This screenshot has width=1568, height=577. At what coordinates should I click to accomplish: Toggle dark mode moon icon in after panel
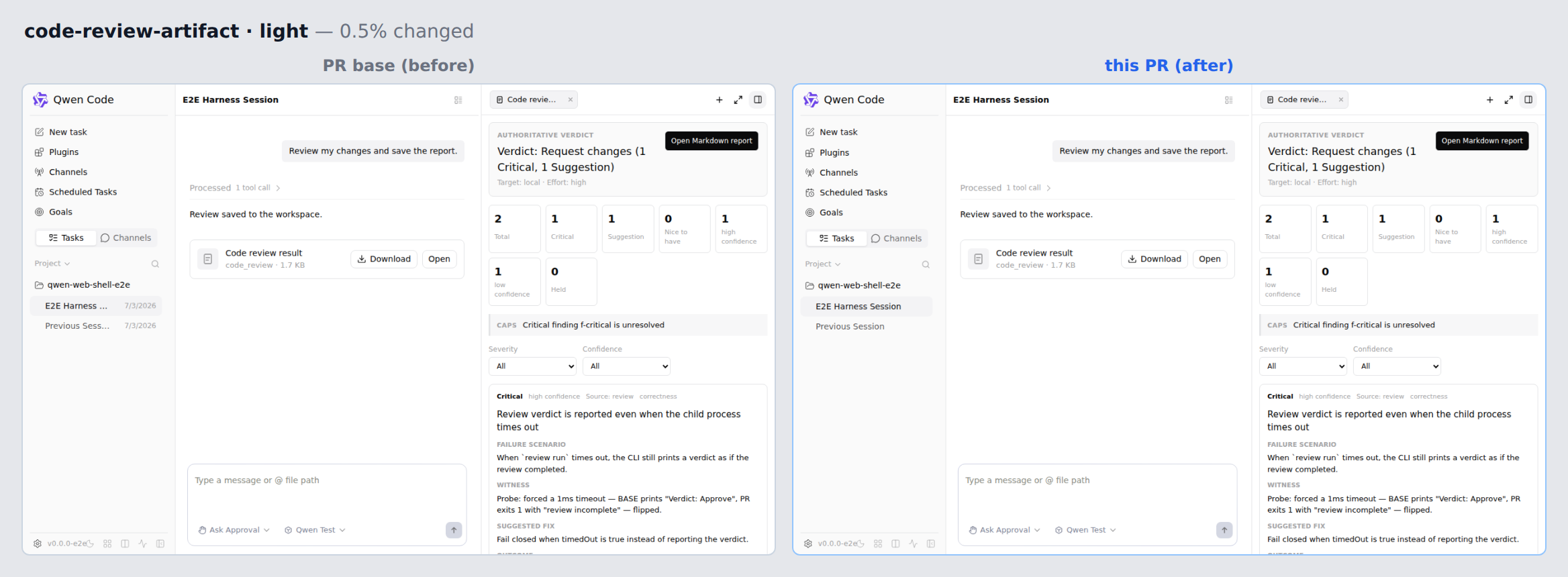click(x=861, y=543)
